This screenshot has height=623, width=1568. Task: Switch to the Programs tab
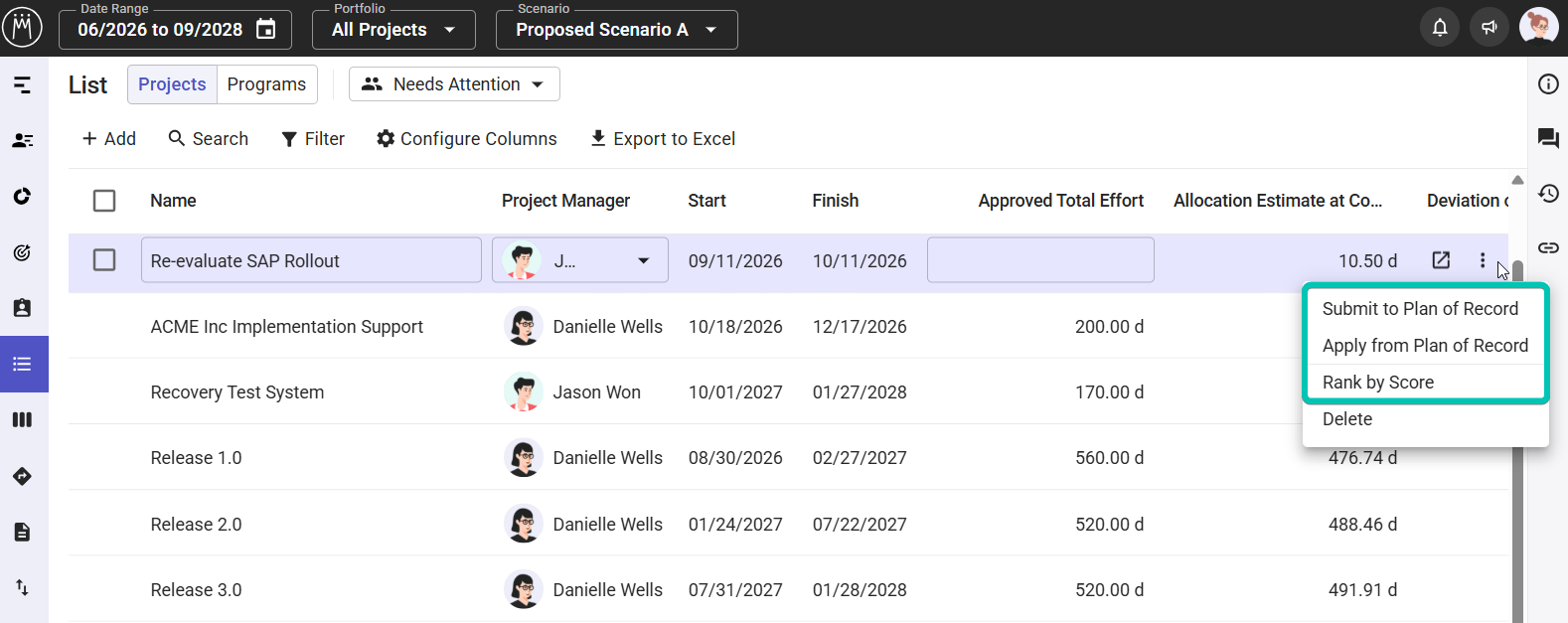click(266, 84)
